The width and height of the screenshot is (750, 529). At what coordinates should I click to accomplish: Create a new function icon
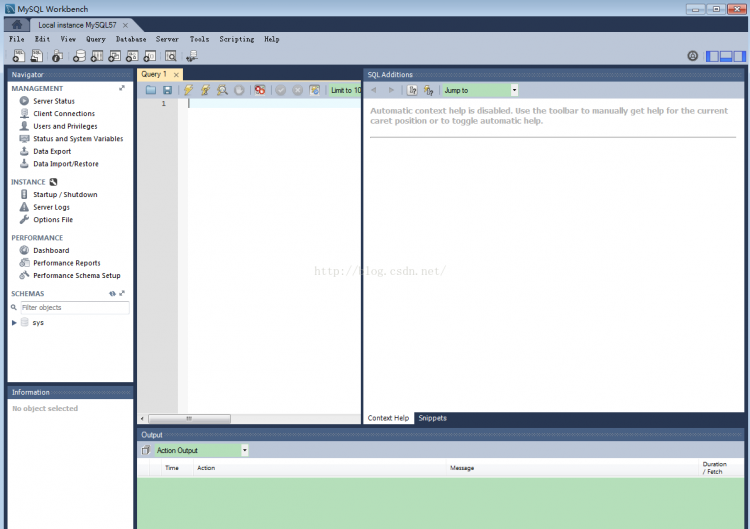[x=150, y=56]
